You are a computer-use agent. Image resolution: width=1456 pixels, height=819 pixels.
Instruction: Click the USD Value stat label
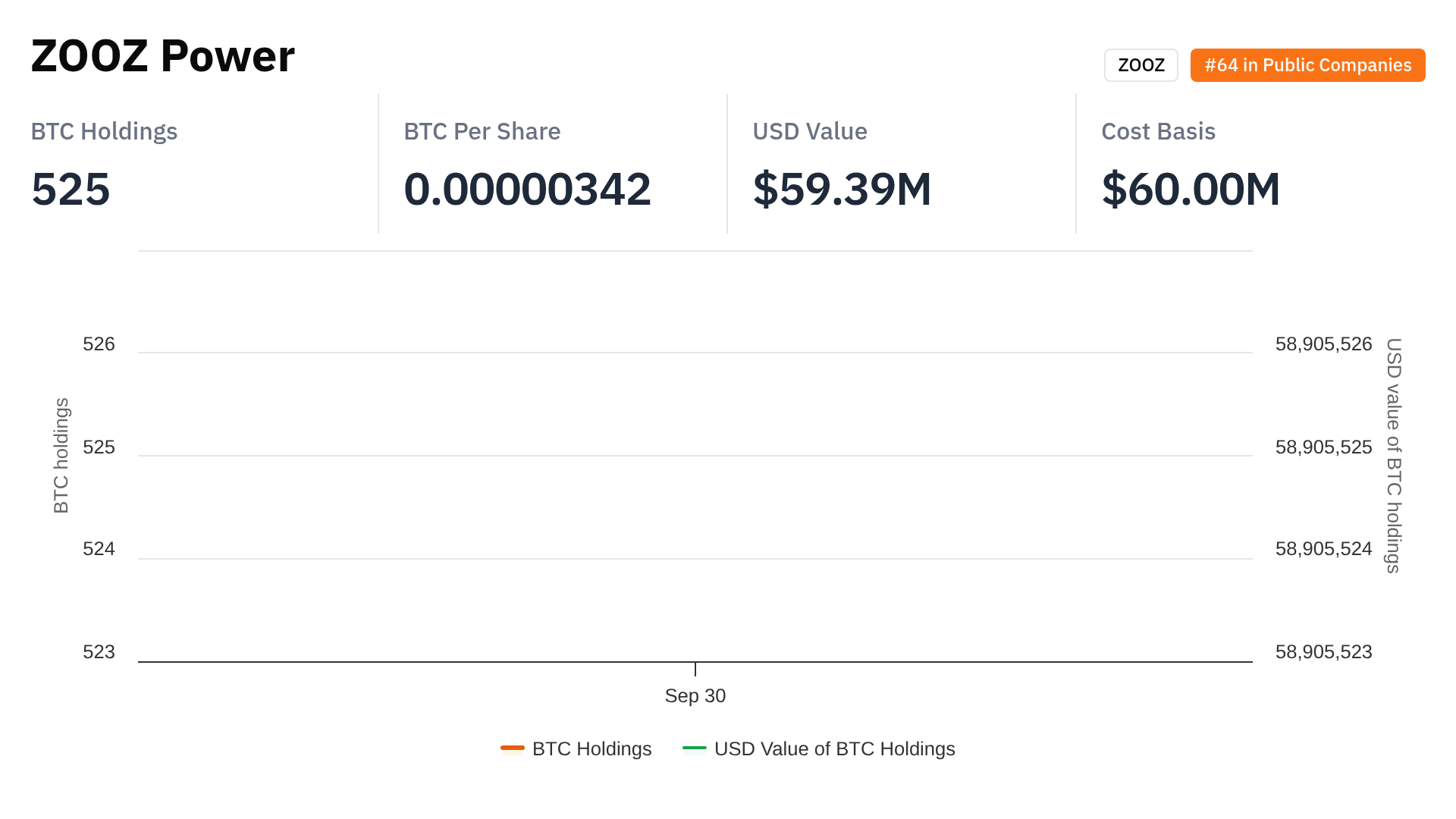[x=809, y=131]
